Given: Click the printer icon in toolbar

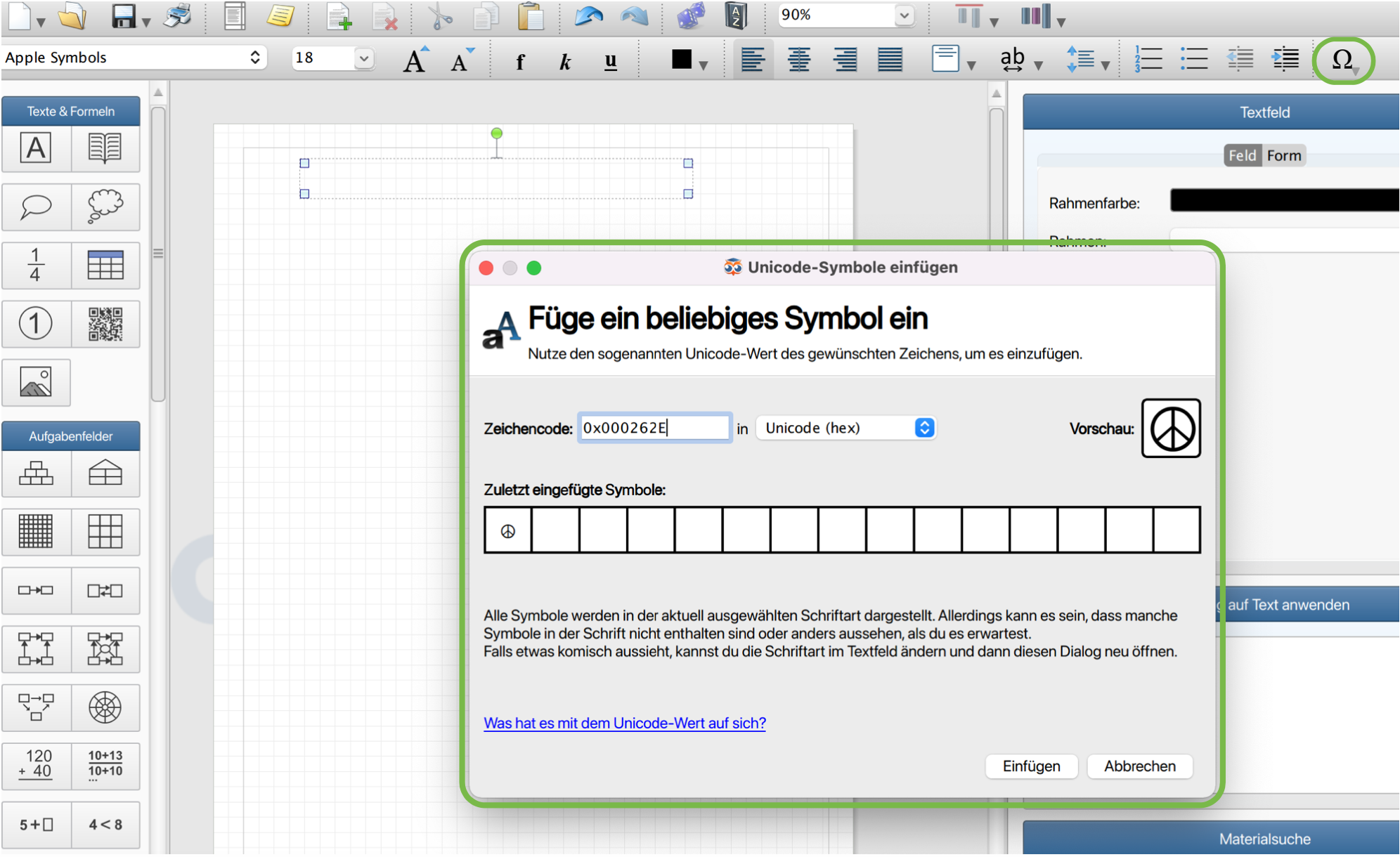Looking at the screenshot, I should pos(178,15).
